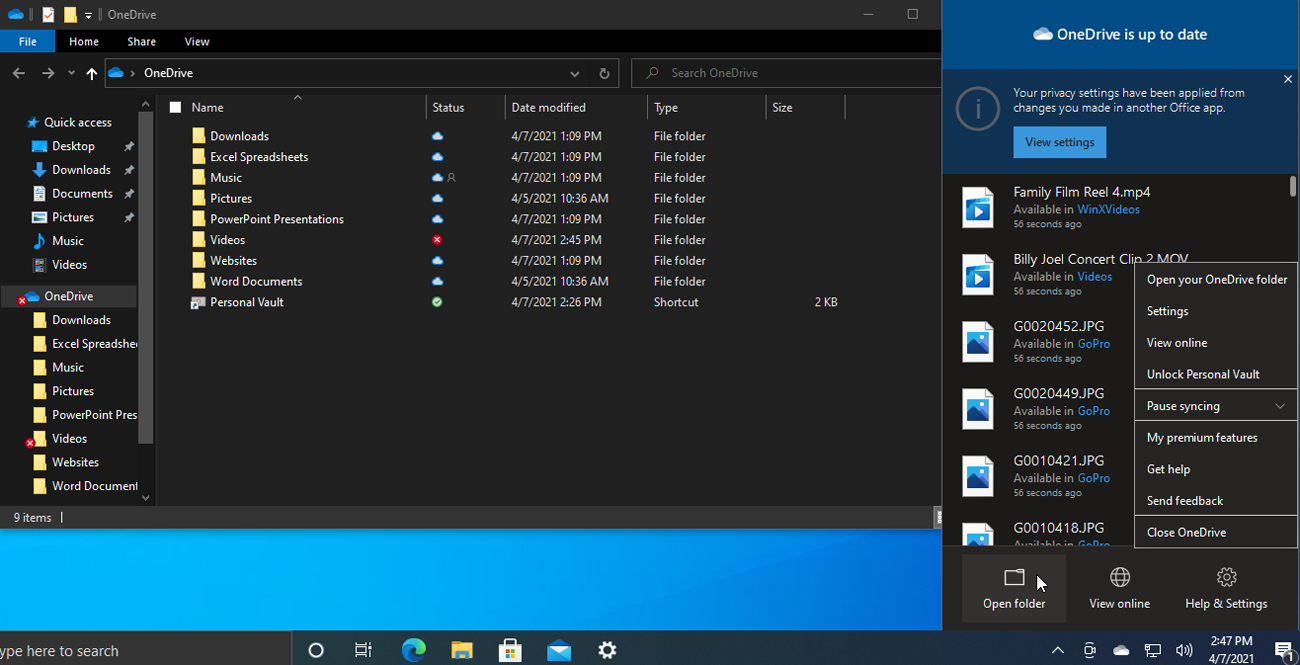Screen dimensions: 1300x665
Task: Follow the GoPro link under G0020452.JPG
Action: tap(1094, 343)
